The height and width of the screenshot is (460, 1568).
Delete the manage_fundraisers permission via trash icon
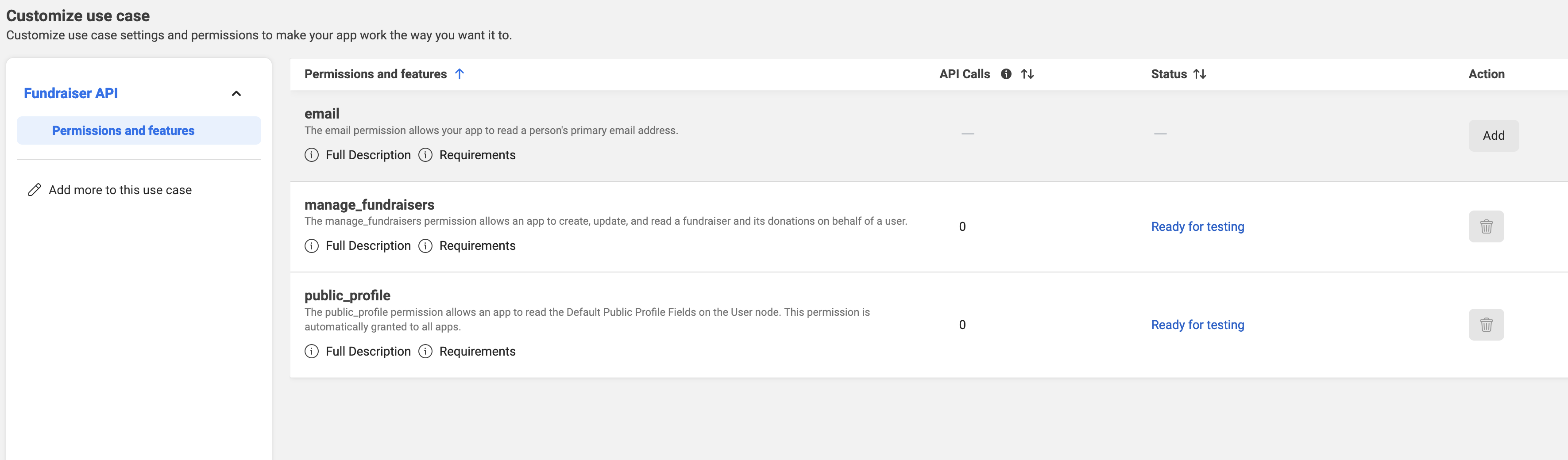click(1486, 226)
